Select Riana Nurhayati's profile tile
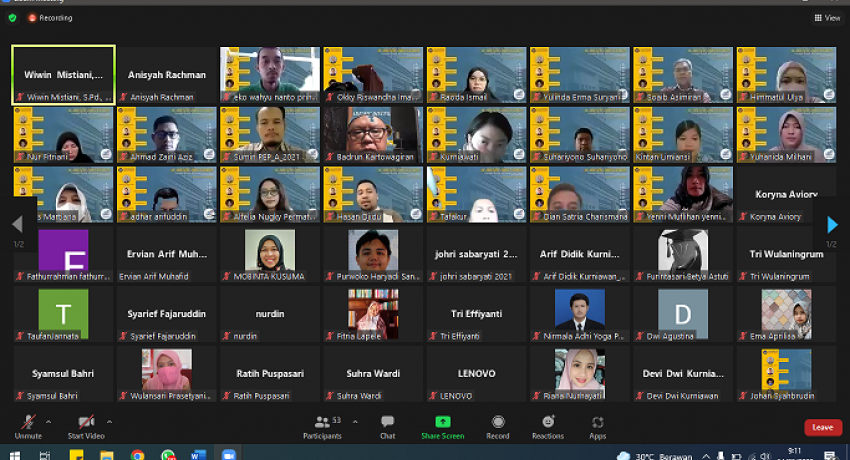This screenshot has height=460, width=850. pos(579,374)
